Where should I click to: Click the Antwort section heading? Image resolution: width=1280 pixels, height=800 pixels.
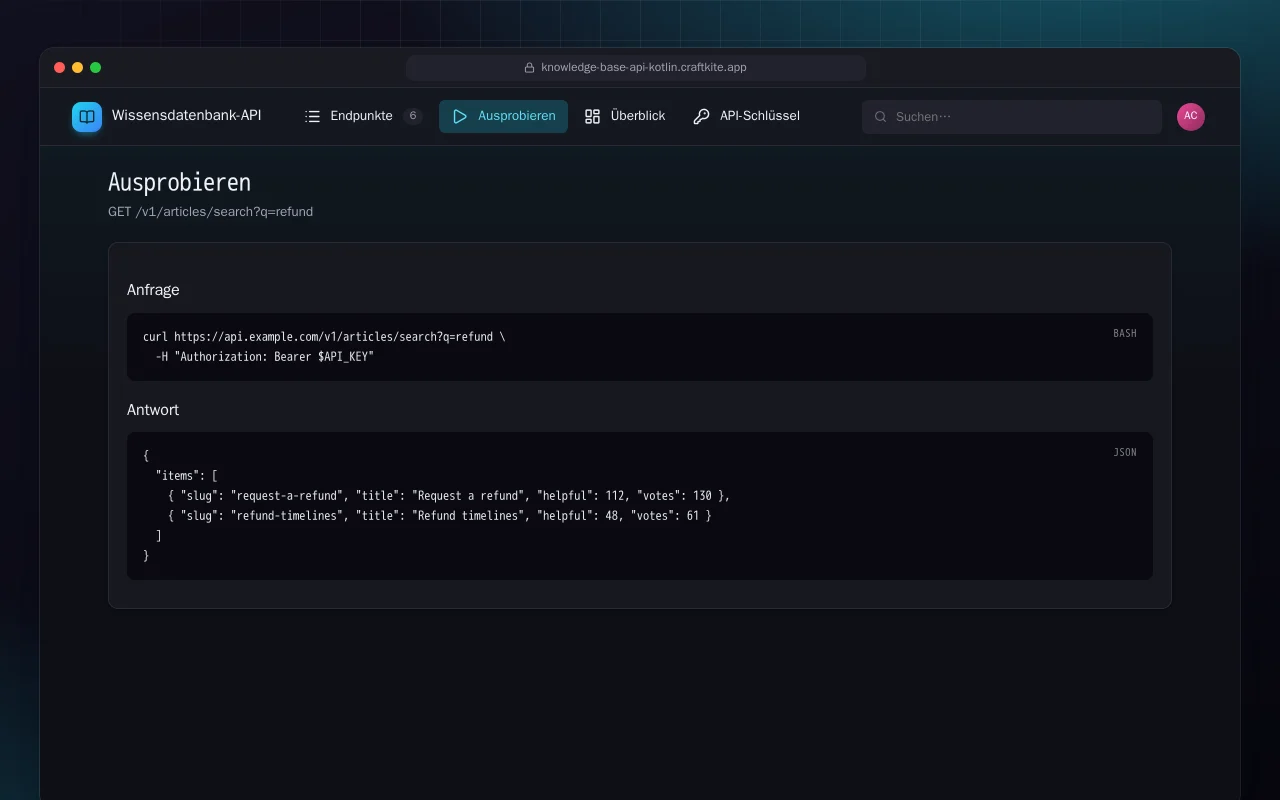click(153, 410)
